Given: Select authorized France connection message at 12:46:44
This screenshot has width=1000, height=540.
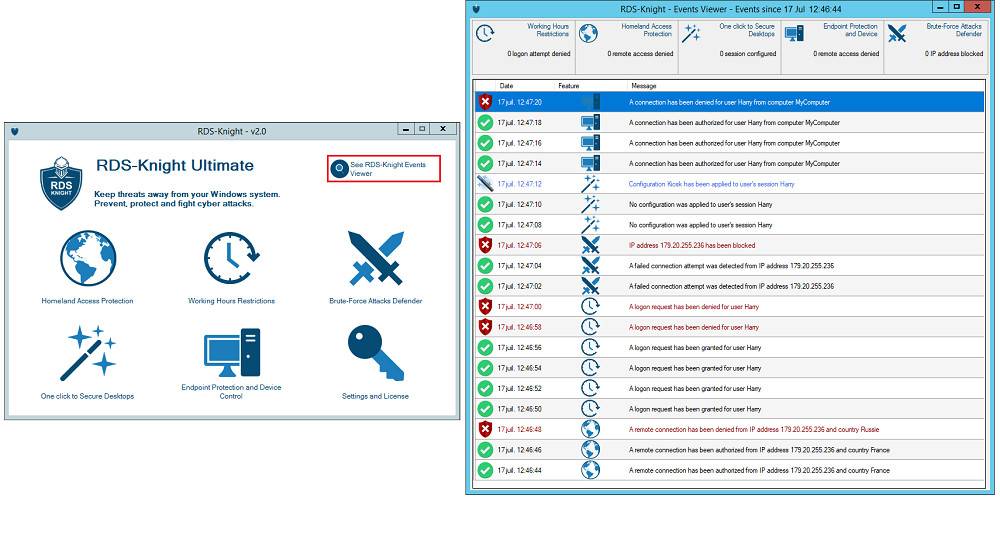Looking at the screenshot, I should tap(759, 470).
